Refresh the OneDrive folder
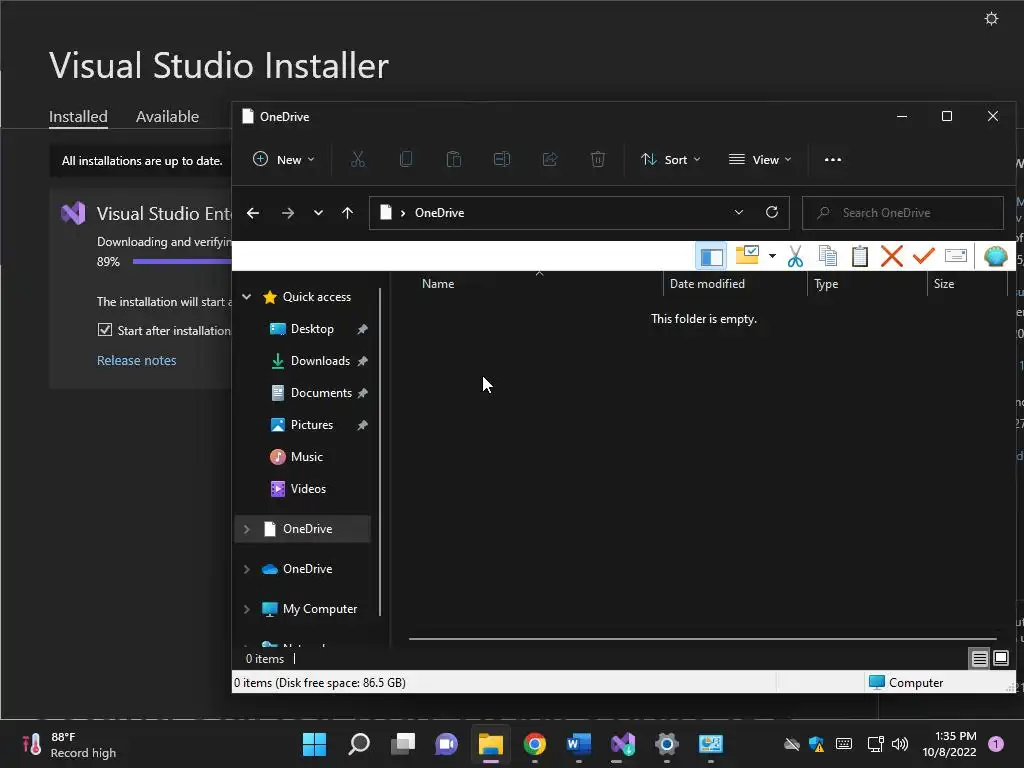The width and height of the screenshot is (1024, 768). point(772,212)
